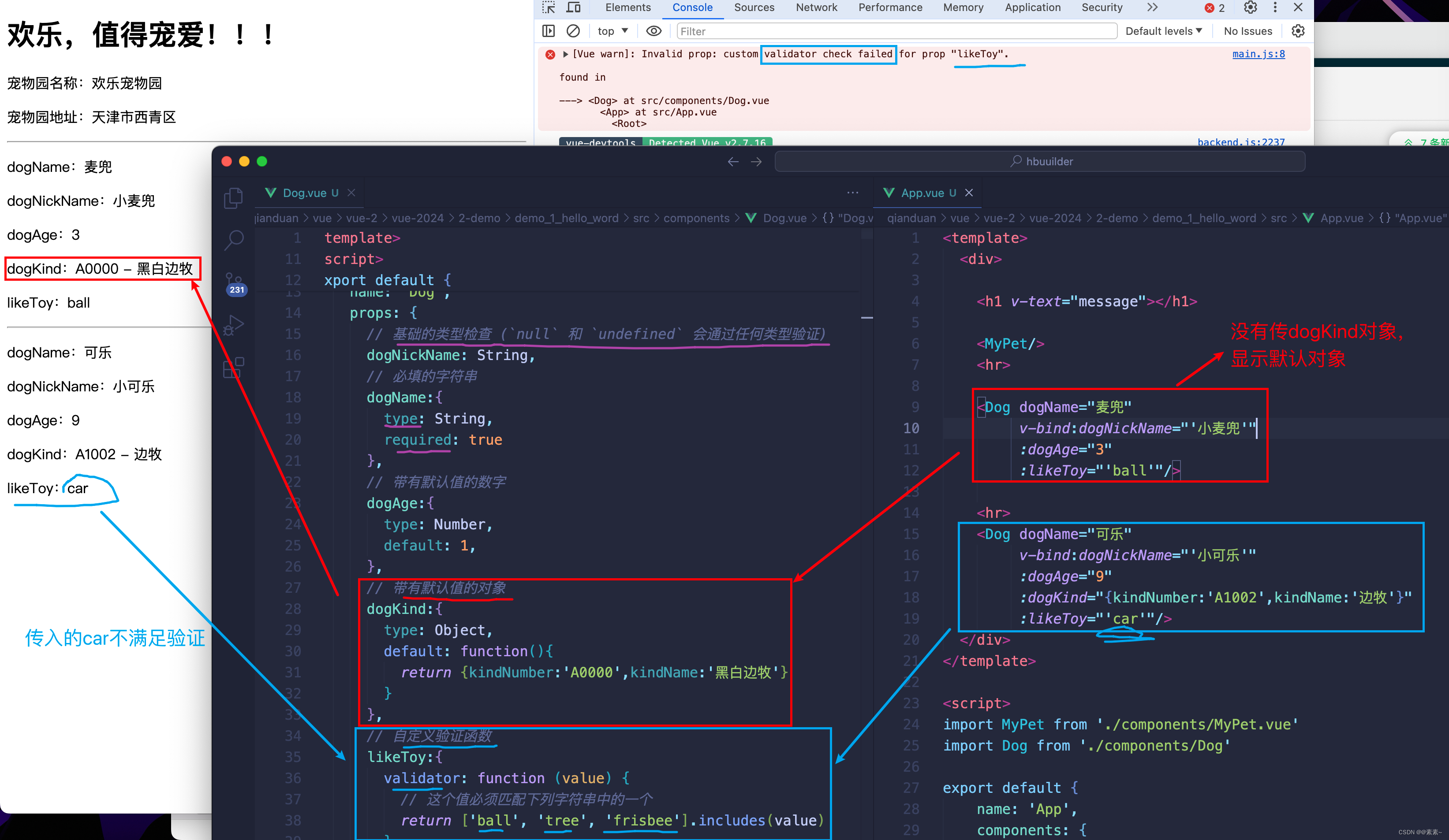Open the file Explorer in the editor sidebar

click(233, 197)
